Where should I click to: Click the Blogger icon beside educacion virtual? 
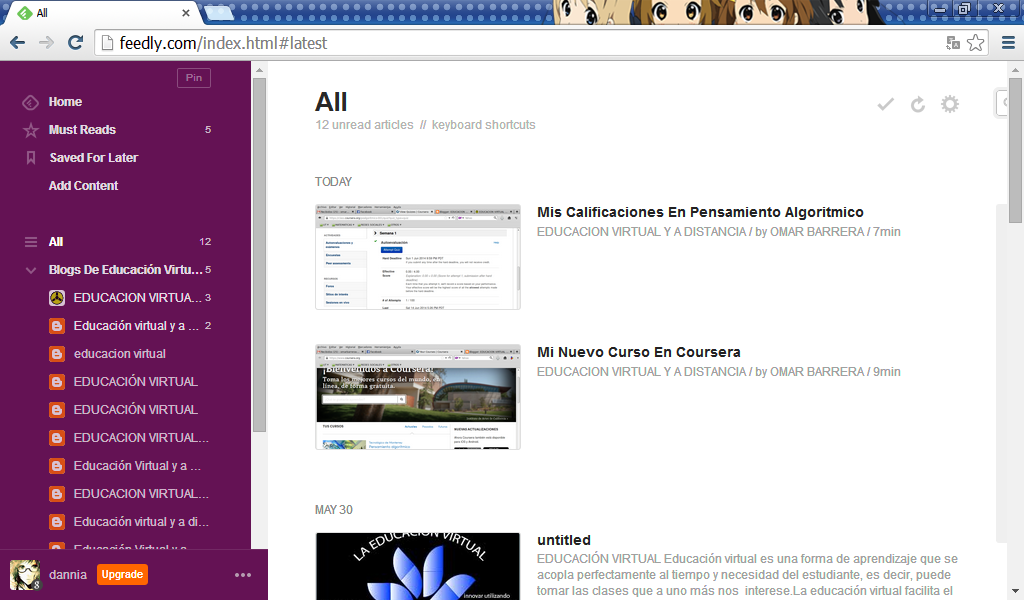(57, 354)
